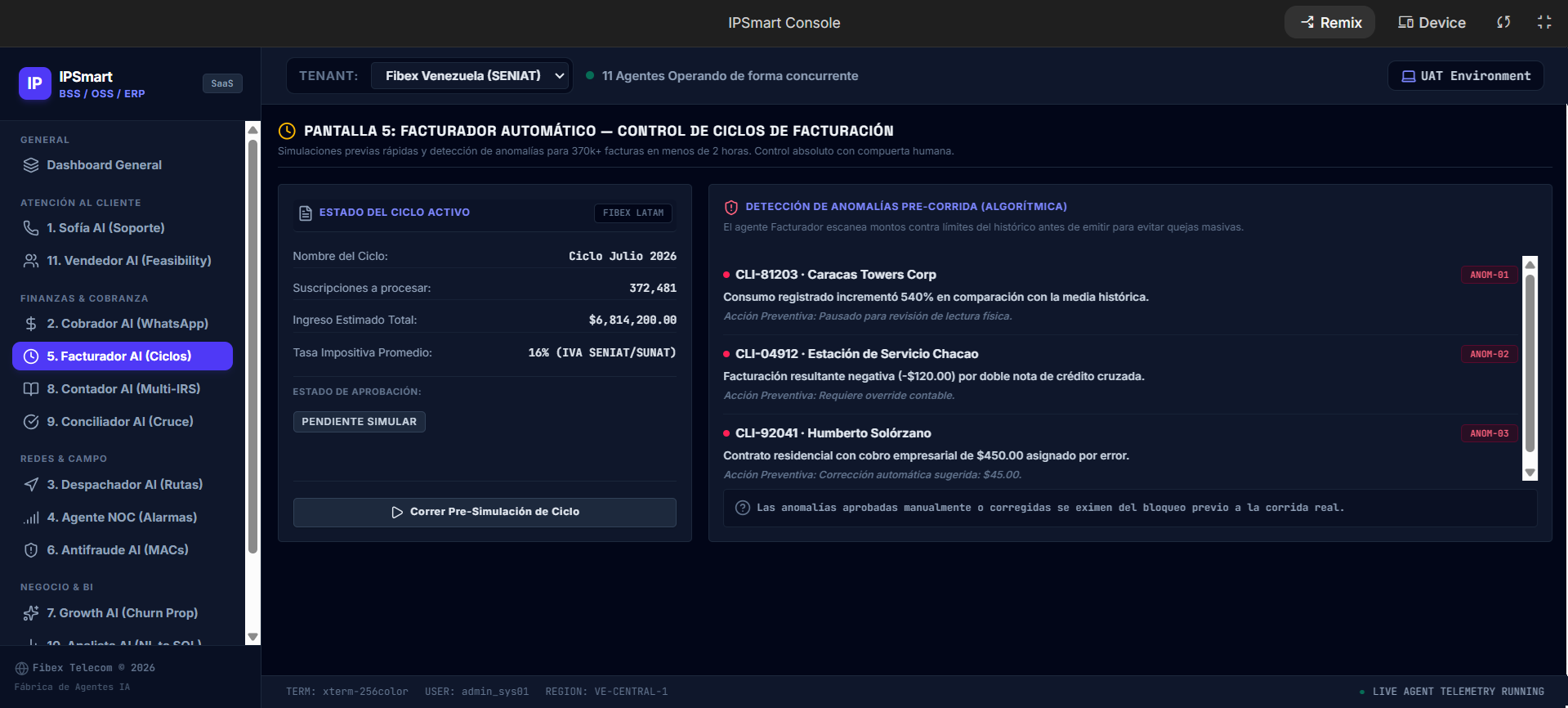Click the help circle icon in anomalies note
Viewport: 1568px width, 708px height.
tap(743, 508)
